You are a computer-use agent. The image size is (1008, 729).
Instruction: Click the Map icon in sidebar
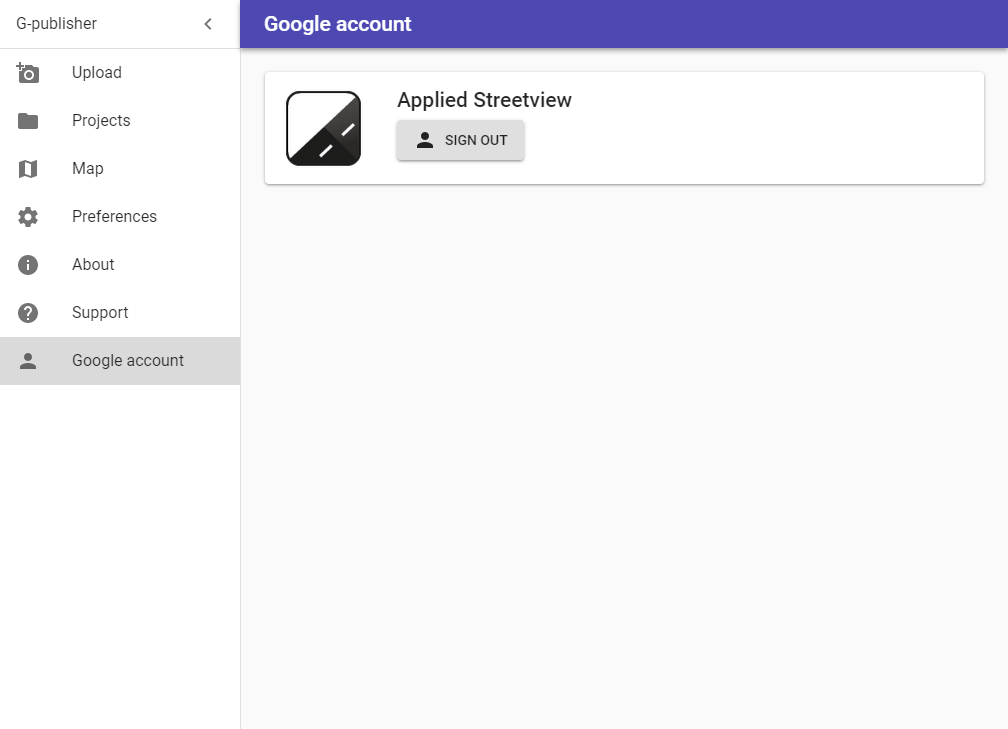pyautogui.click(x=28, y=169)
